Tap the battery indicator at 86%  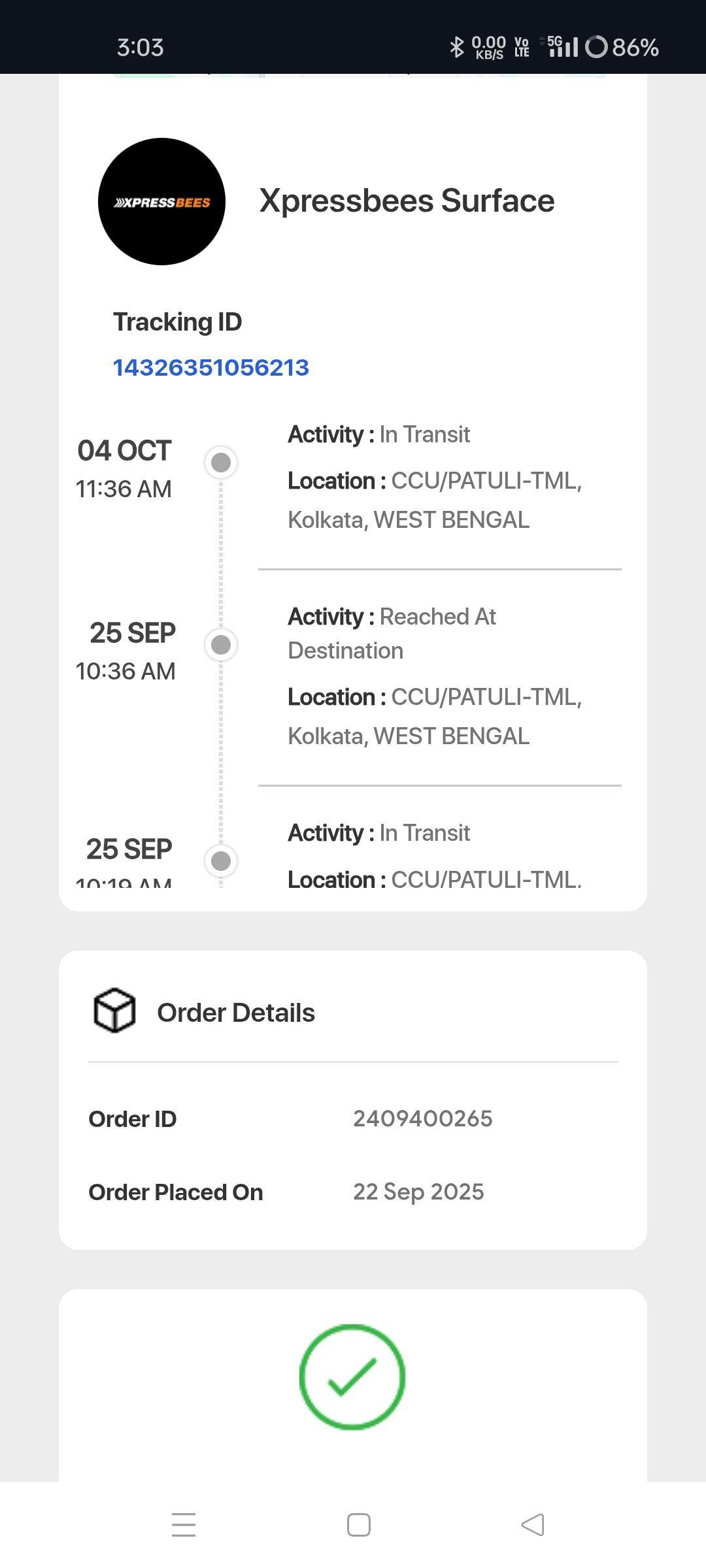pyautogui.click(x=622, y=47)
